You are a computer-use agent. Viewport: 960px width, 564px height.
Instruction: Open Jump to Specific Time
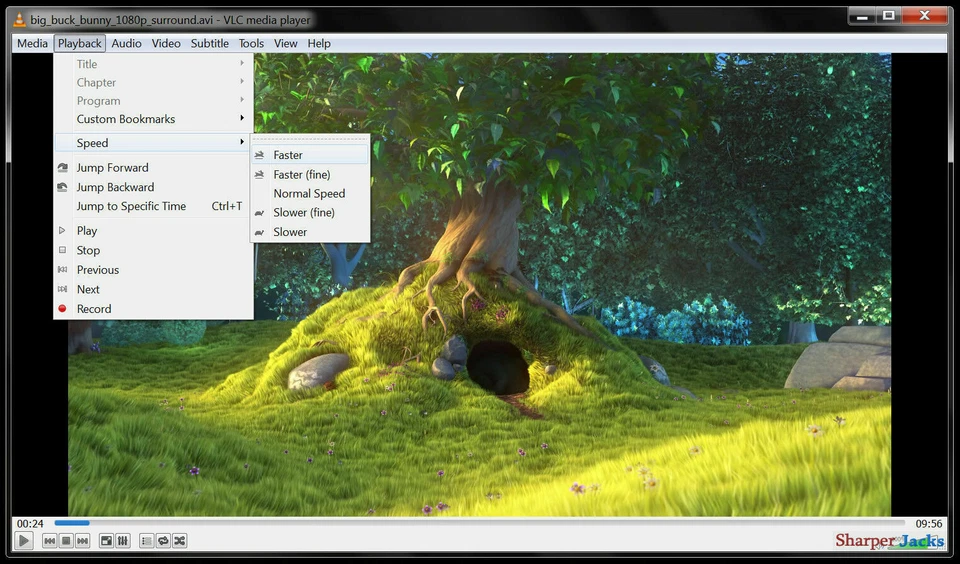point(154,206)
